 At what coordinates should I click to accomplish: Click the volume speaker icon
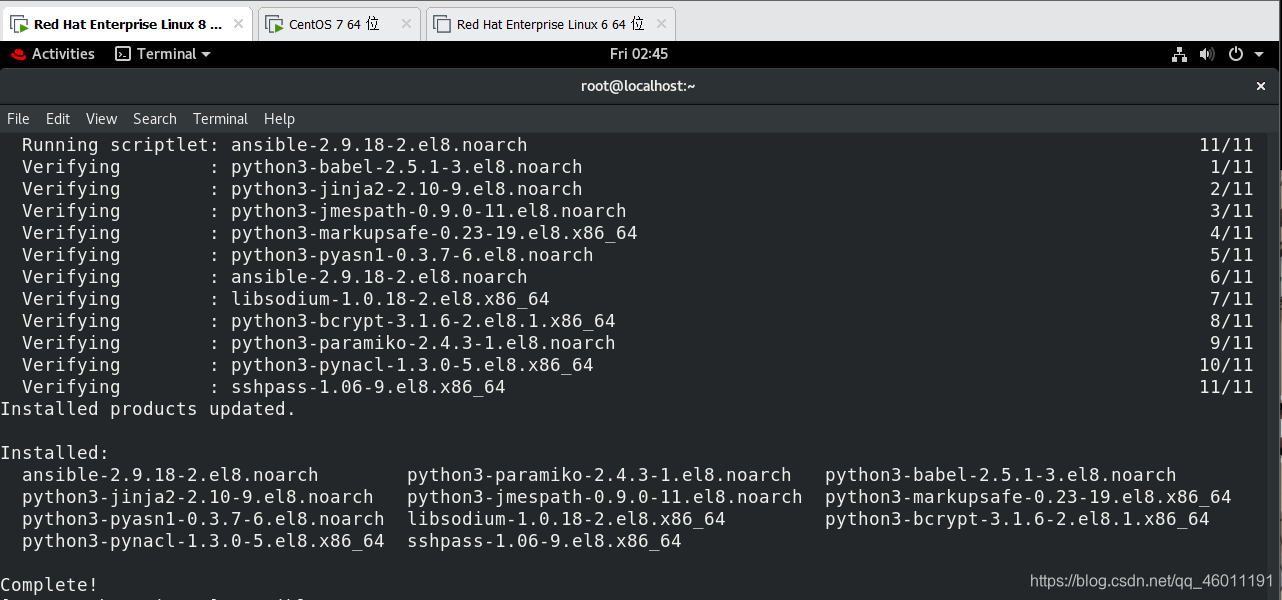[1207, 54]
